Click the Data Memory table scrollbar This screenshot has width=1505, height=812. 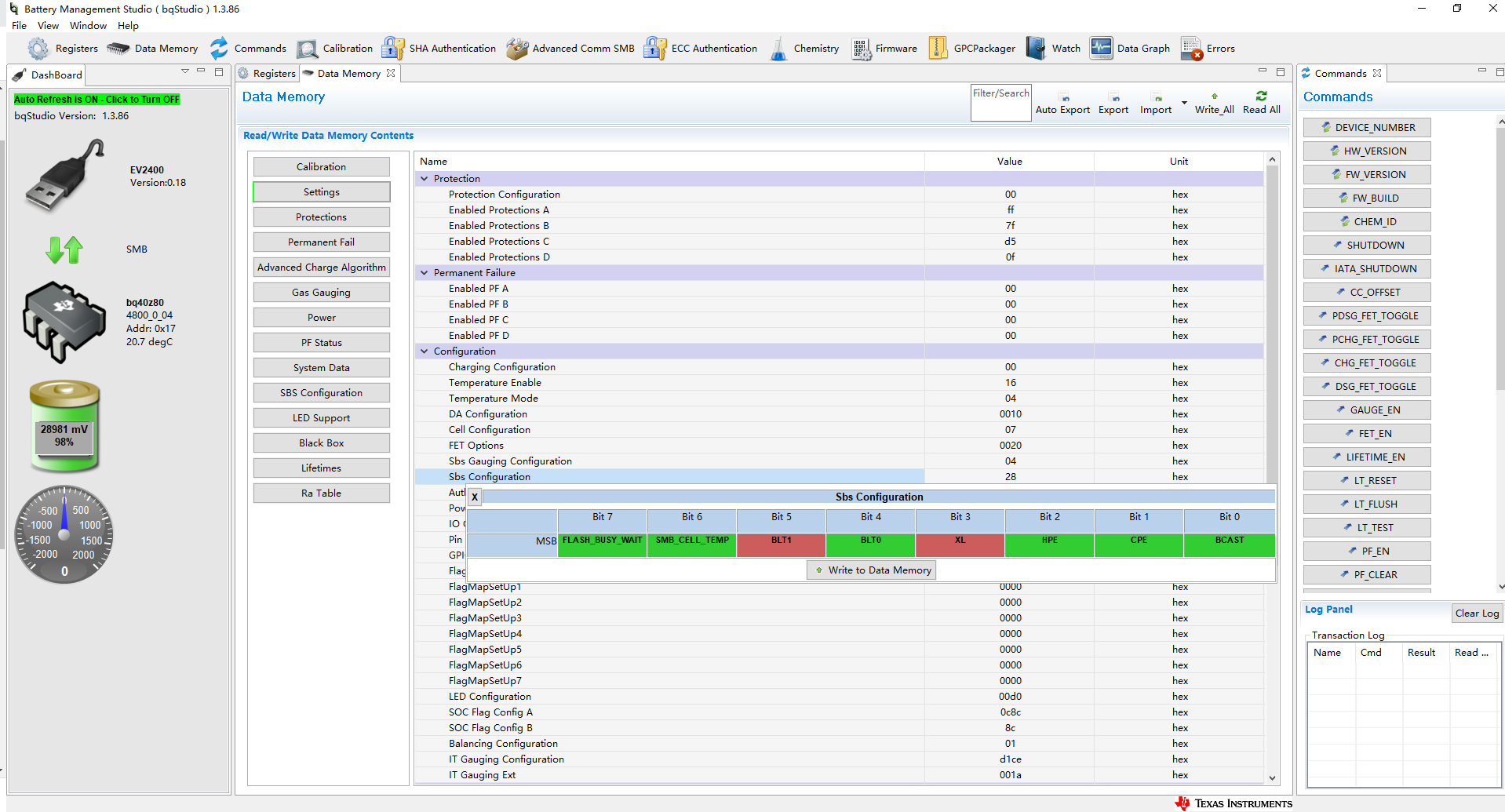(1272, 469)
